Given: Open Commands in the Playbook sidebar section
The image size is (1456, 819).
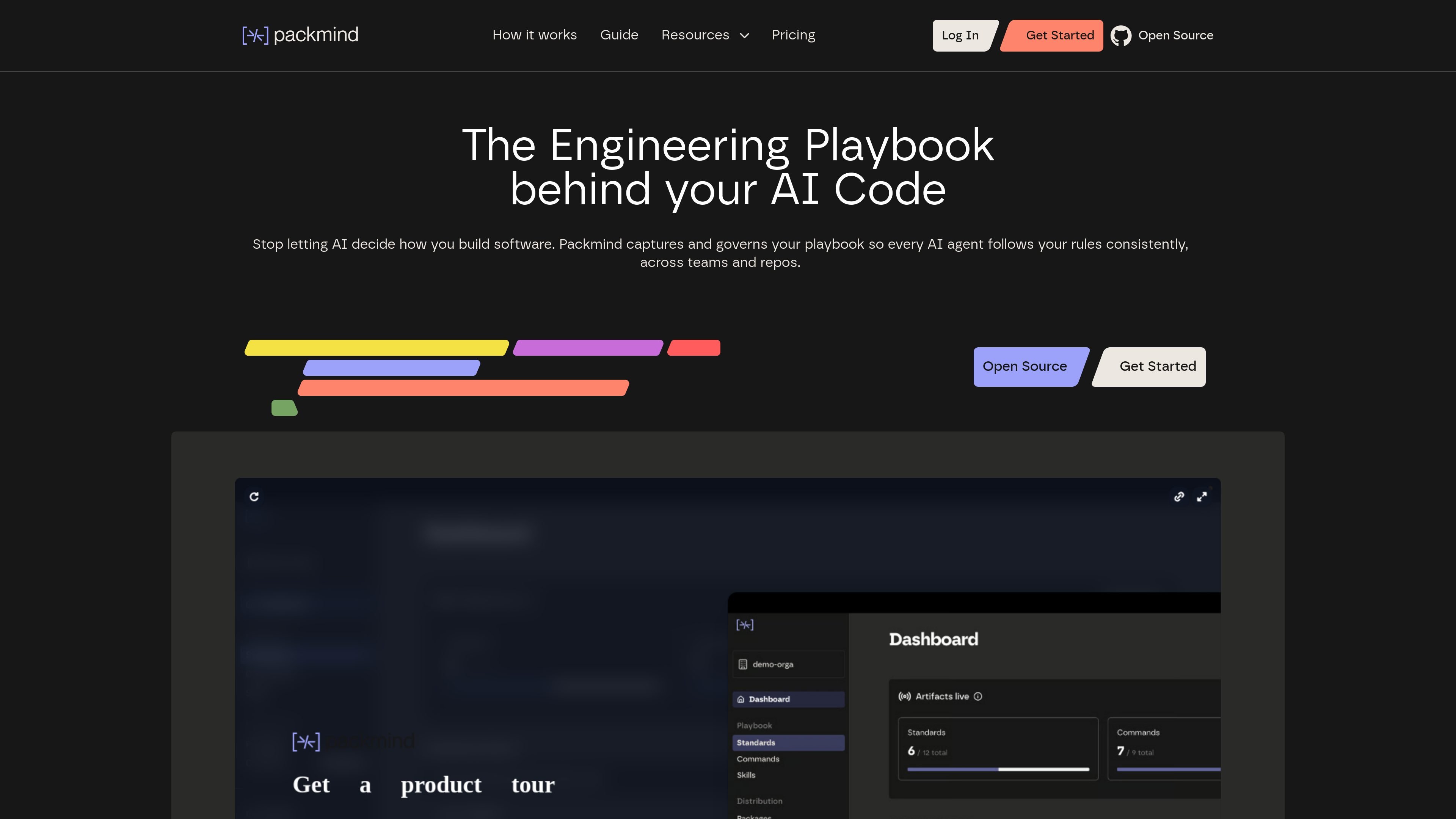Looking at the screenshot, I should (x=758, y=759).
